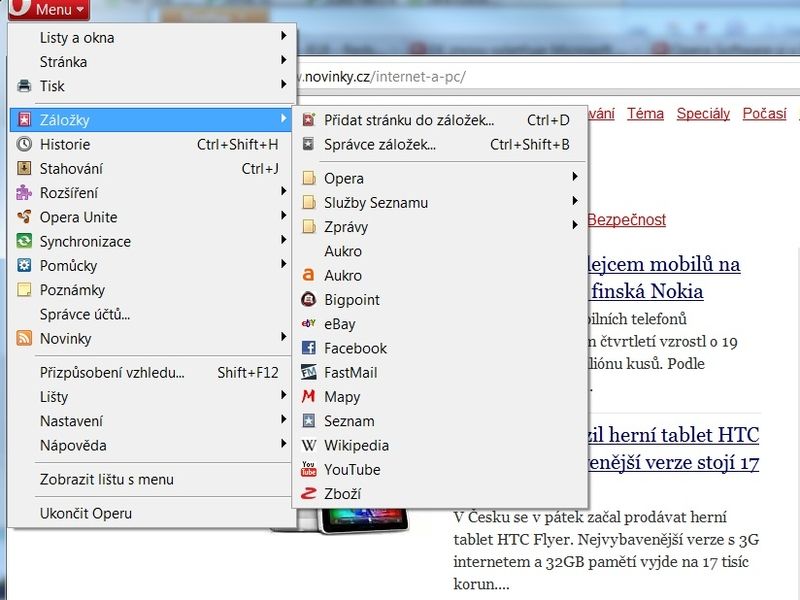The height and width of the screenshot is (600, 800).
Task: Open the Lišty menu item
Action: tap(152, 397)
